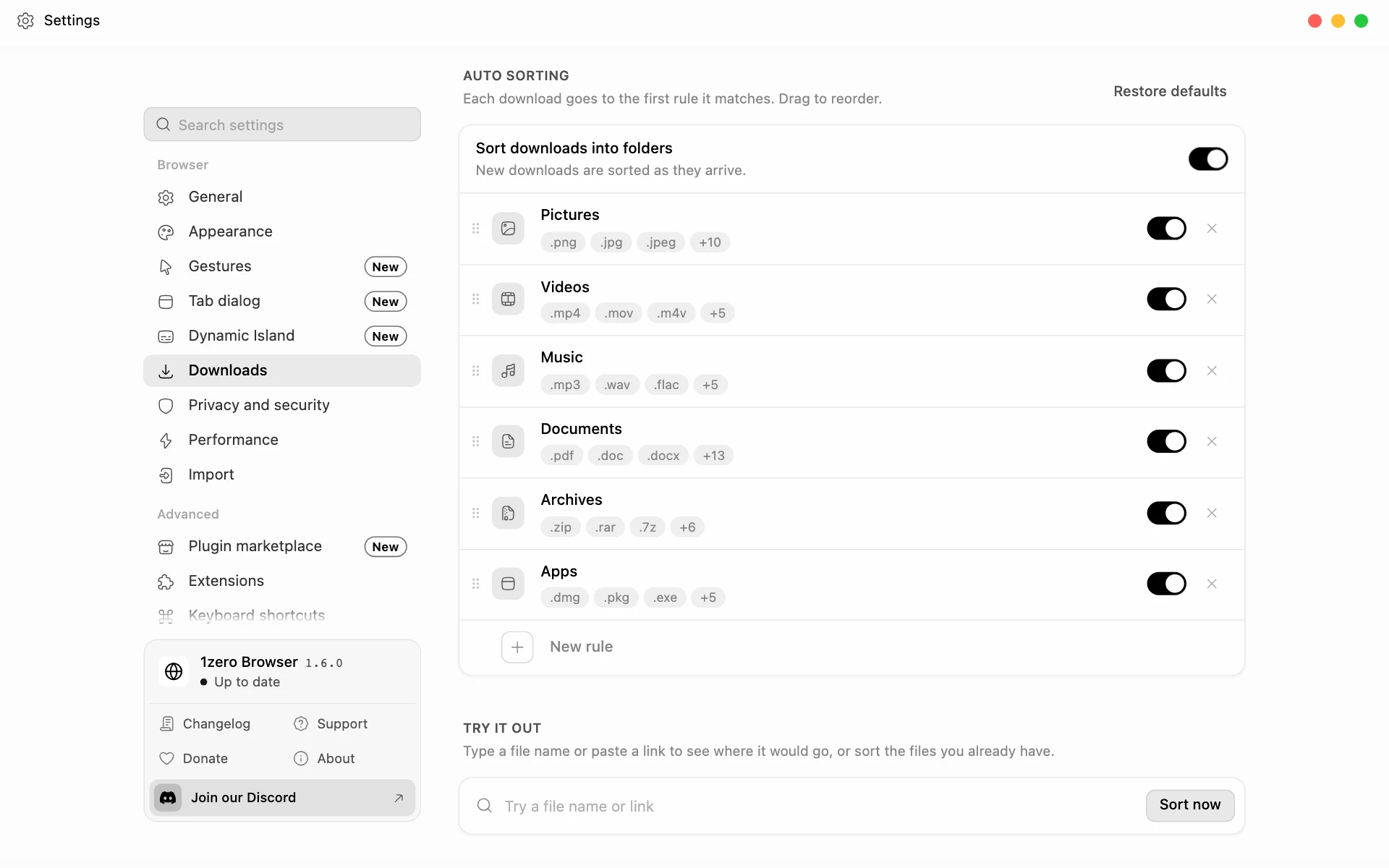Open the Changelog link
The height and width of the screenshot is (868, 1389).
(x=205, y=724)
